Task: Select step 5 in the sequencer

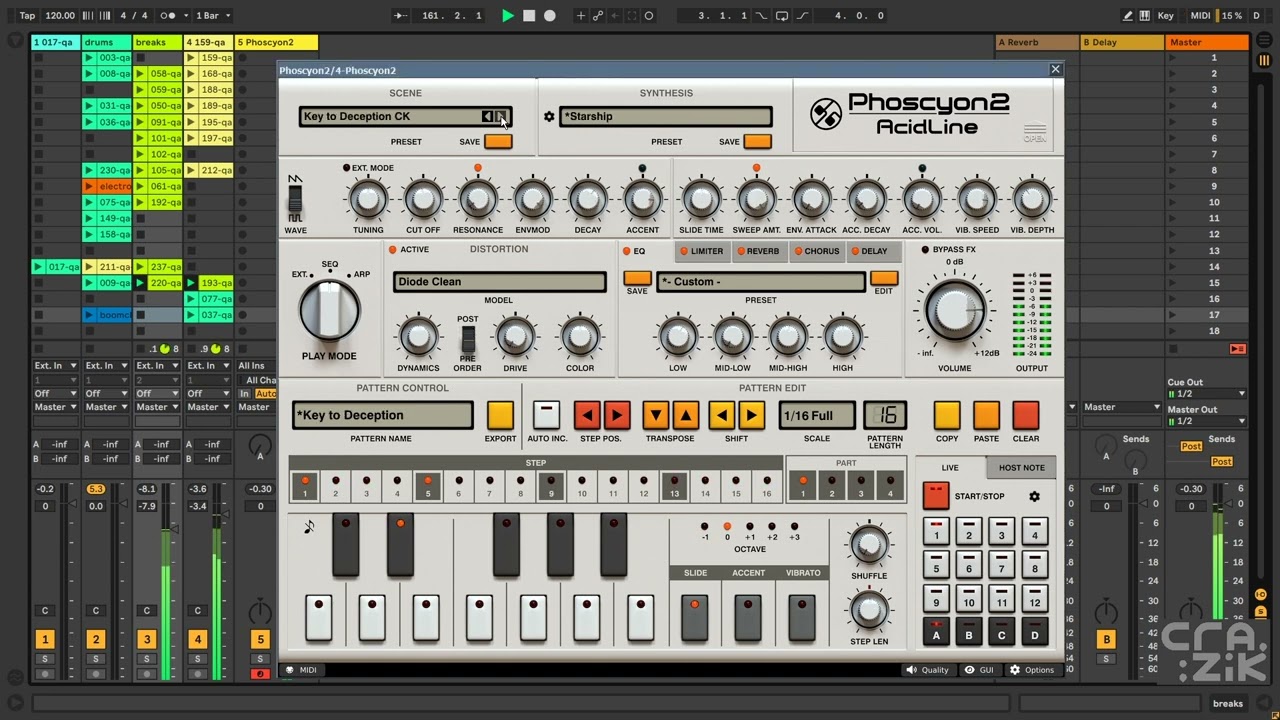Action: point(428,486)
